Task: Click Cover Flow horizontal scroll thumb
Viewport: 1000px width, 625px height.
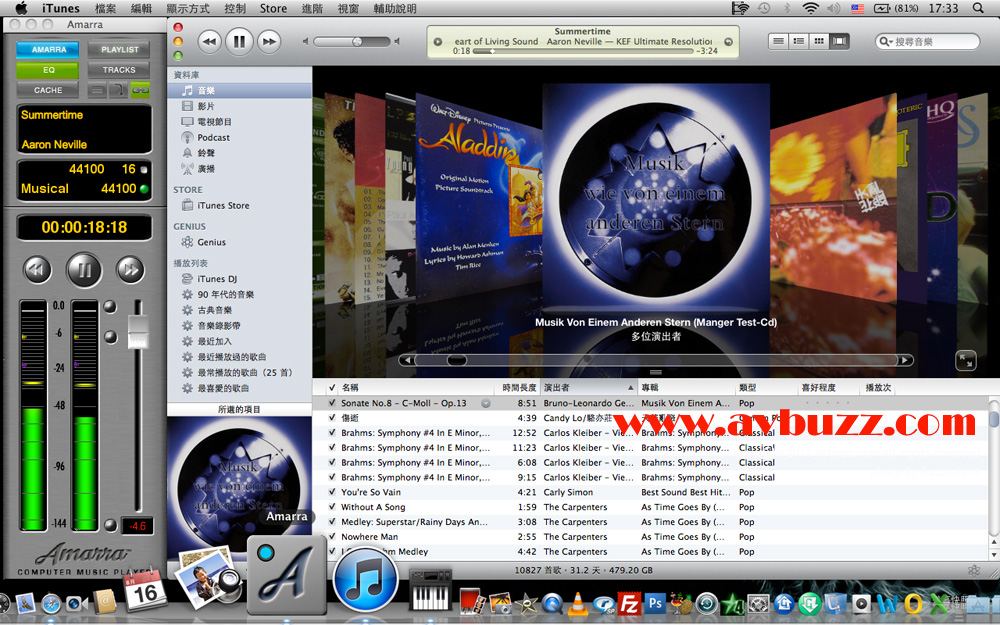Action: tap(456, 360)
